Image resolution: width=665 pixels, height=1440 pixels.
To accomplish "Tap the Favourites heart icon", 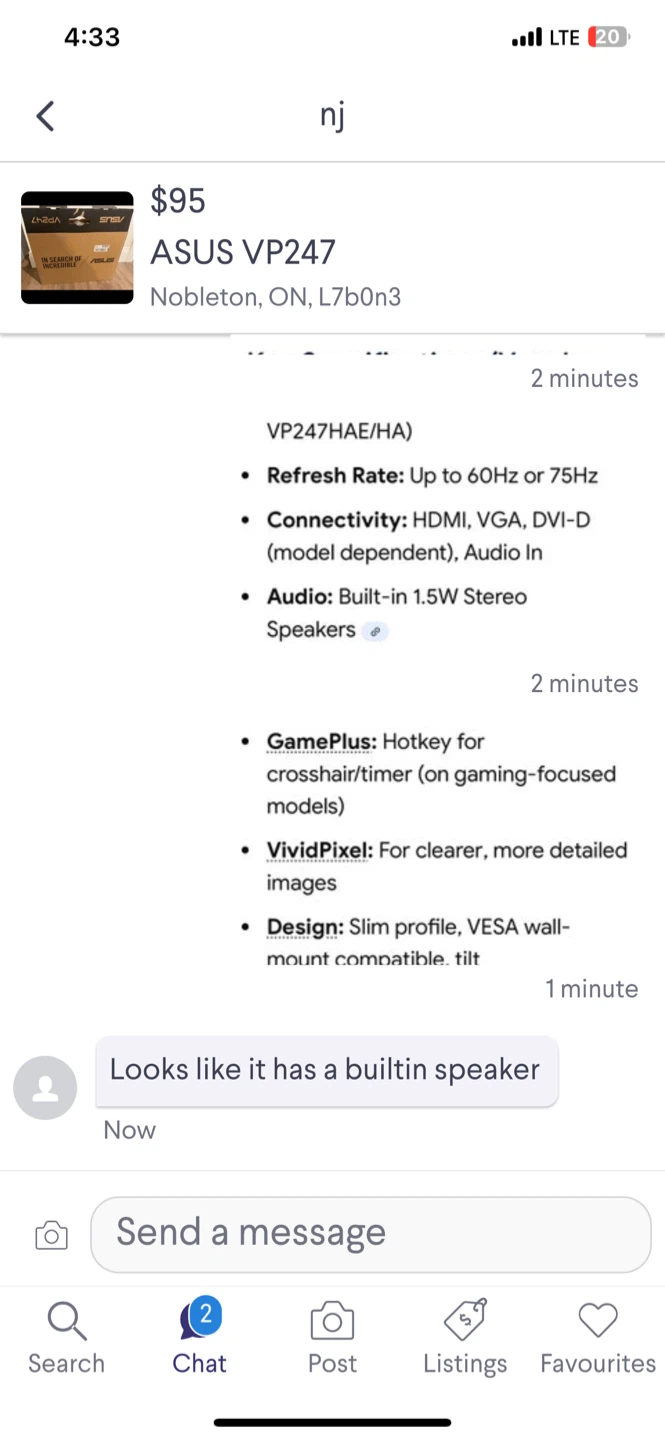I will point(598,1322).
